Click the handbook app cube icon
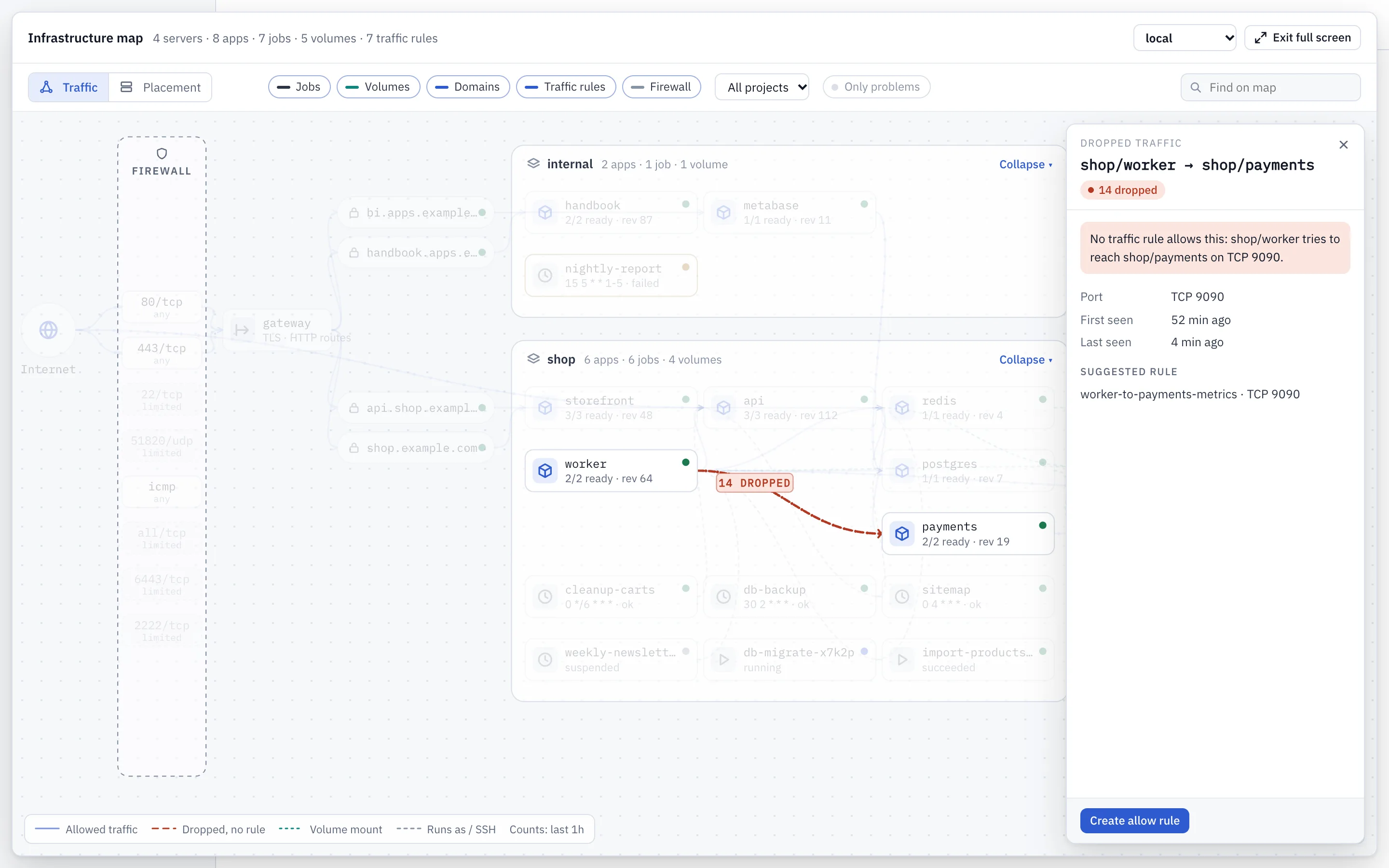Image resolution: width=1389 pixels, height=868 pixels. tap(545, 212)
